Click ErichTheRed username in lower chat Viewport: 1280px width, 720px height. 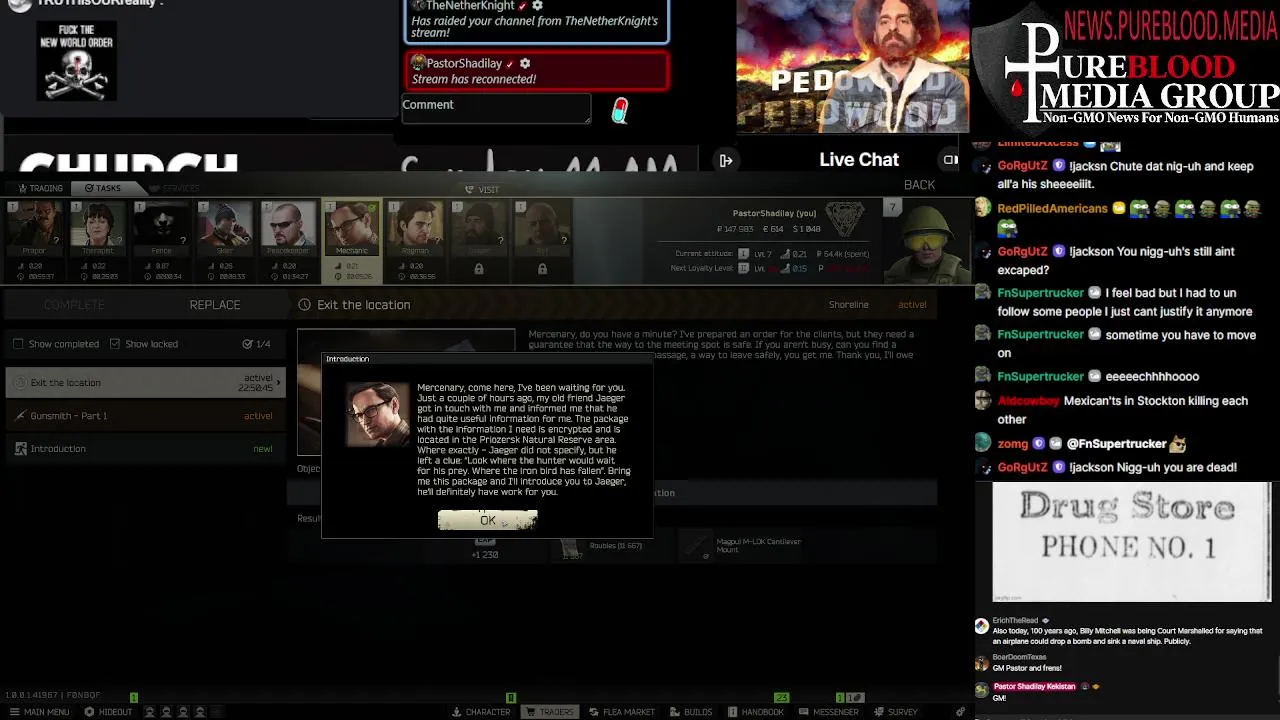(1015, 621)
